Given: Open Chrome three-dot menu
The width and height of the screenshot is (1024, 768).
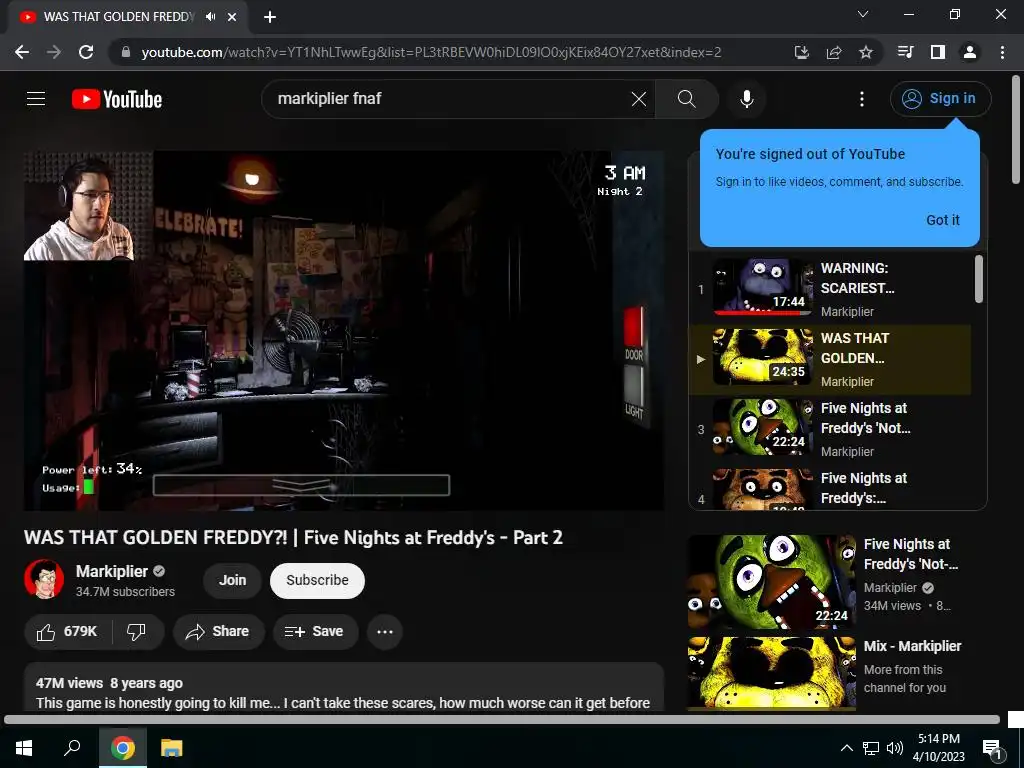Looking at the screenshot, I should click(1002, 52).
